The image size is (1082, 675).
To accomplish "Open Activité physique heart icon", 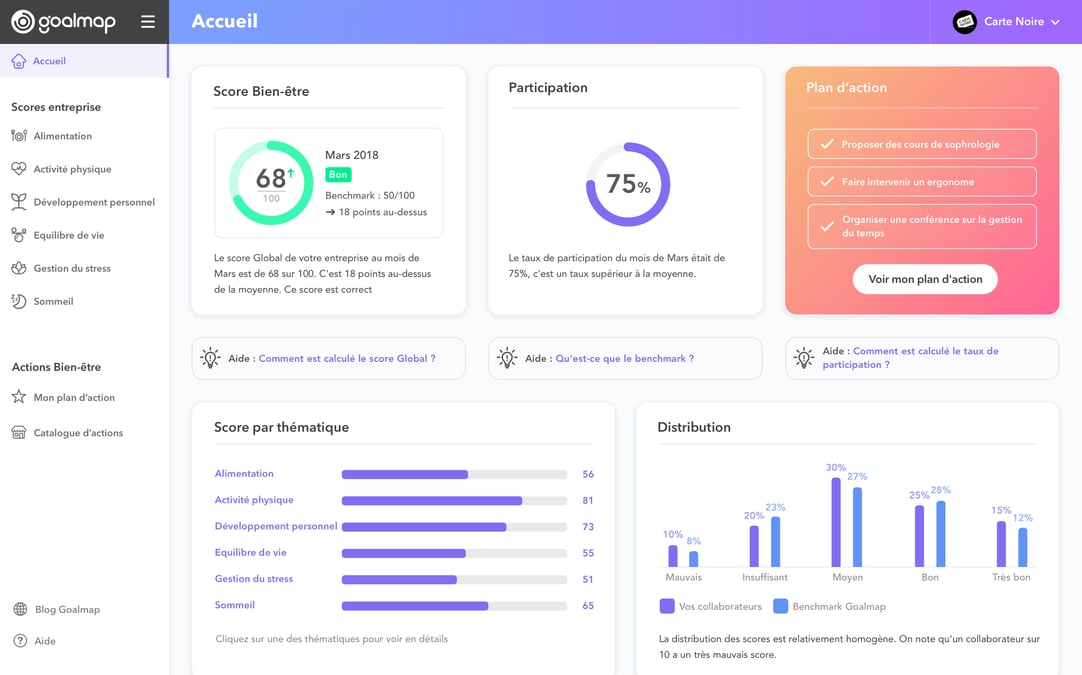I will (19, 169).
